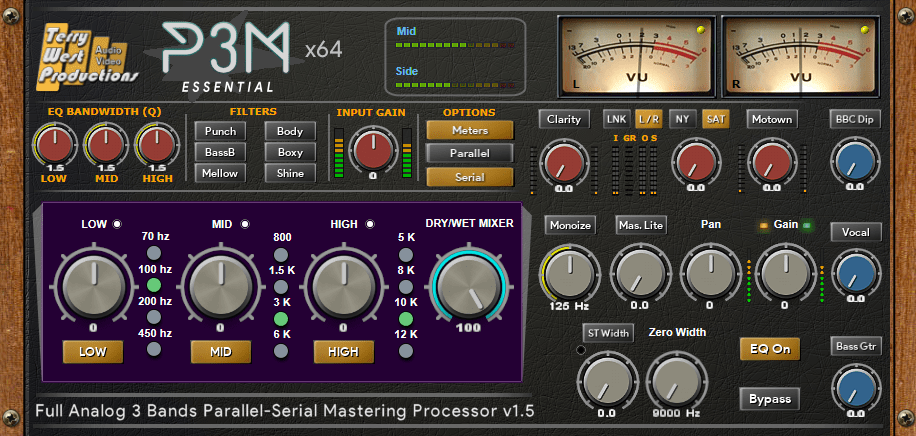Screen dimensions: 916x436
Task: Select the 10 K high frequency LED
Action: pos(405,319)
